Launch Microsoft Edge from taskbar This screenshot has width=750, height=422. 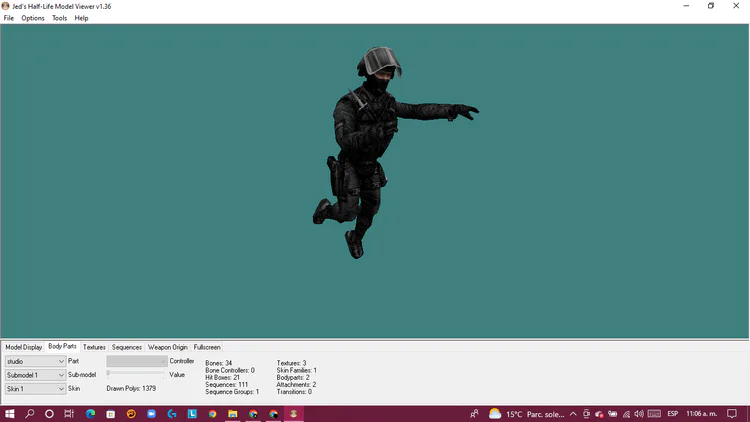coord(90,414)
